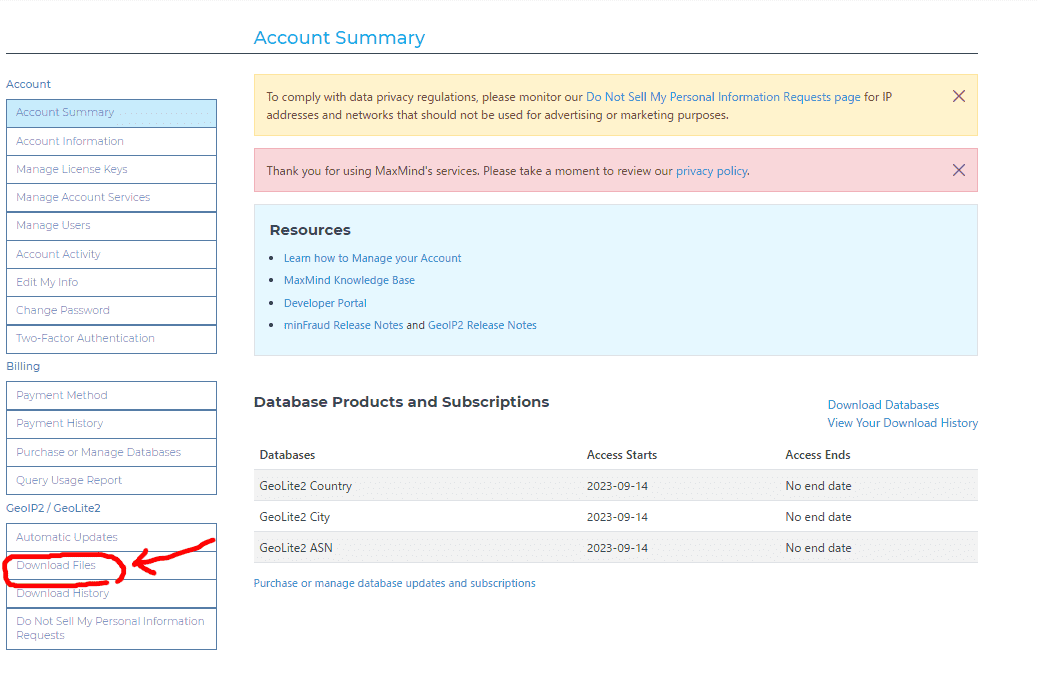The width and height of the screenshot is (1037, 673).
Task: Open Download Files in sidebar
Action: (x=111, y=566)
